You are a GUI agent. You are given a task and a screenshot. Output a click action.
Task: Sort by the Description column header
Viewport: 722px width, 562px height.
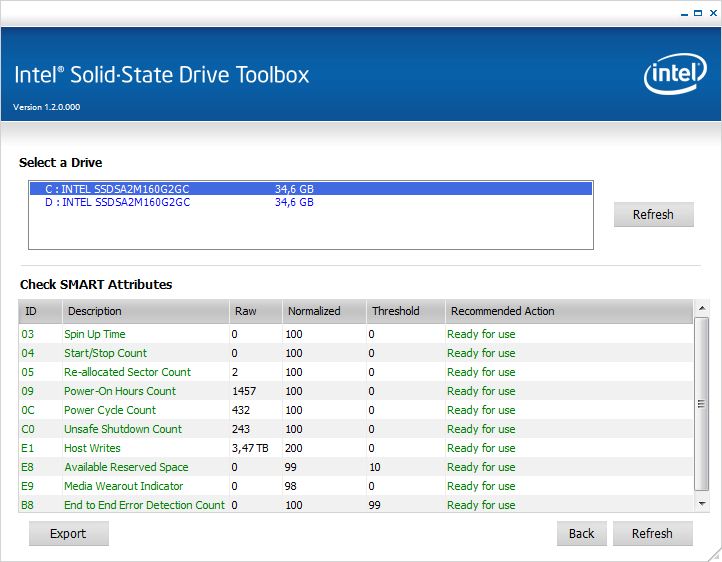tap(146, 311)
